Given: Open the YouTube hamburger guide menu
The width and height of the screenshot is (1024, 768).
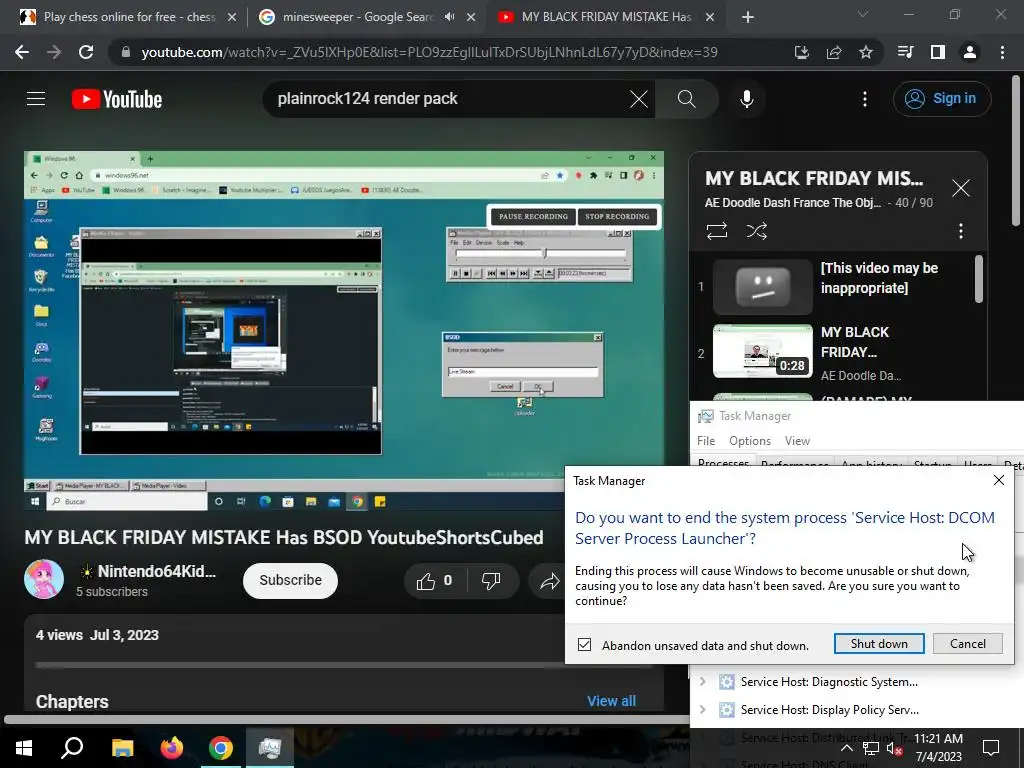Looking at the screenshot, I should [36, 99].
